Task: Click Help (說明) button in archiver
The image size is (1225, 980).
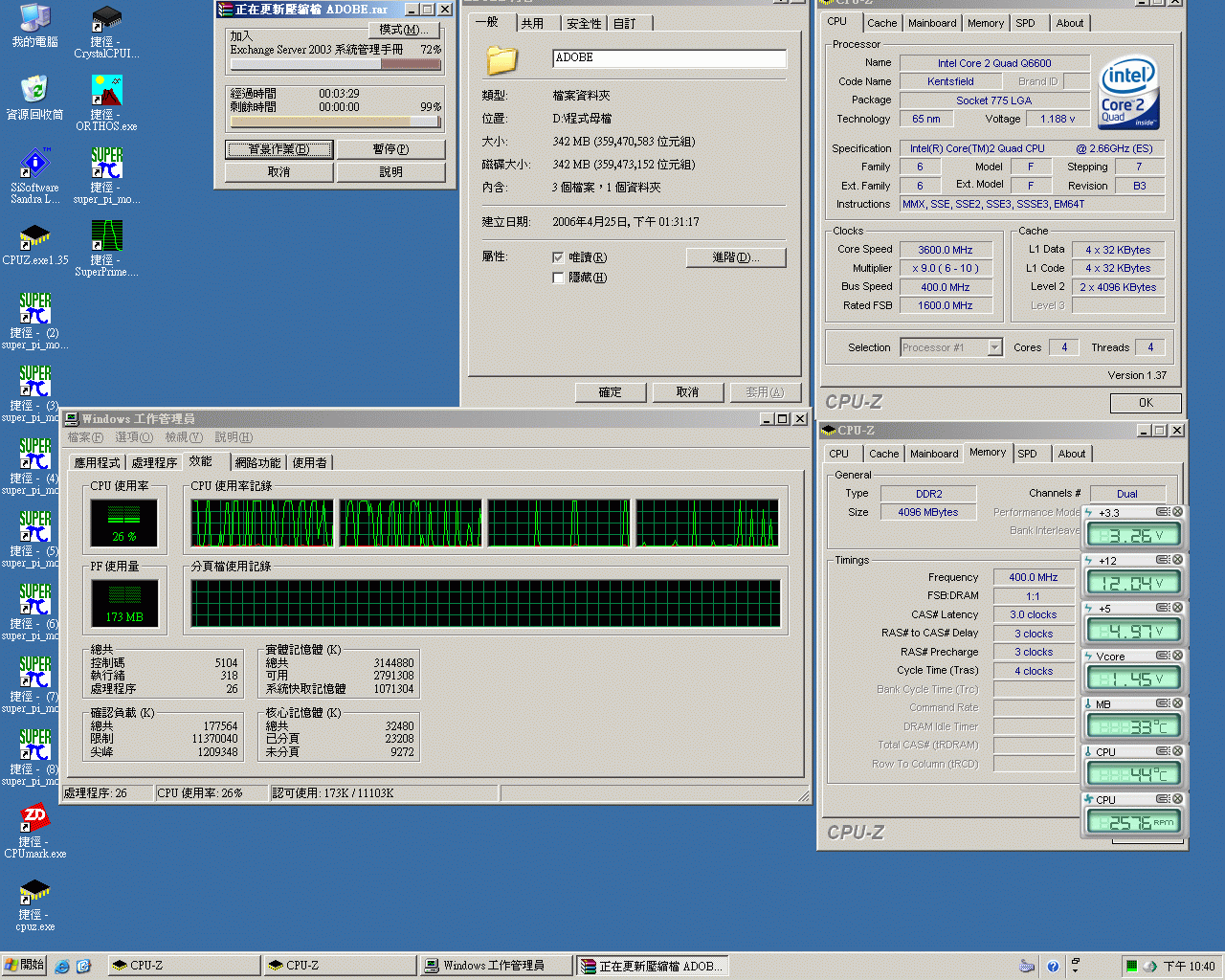Action: (x=390, y=172)
